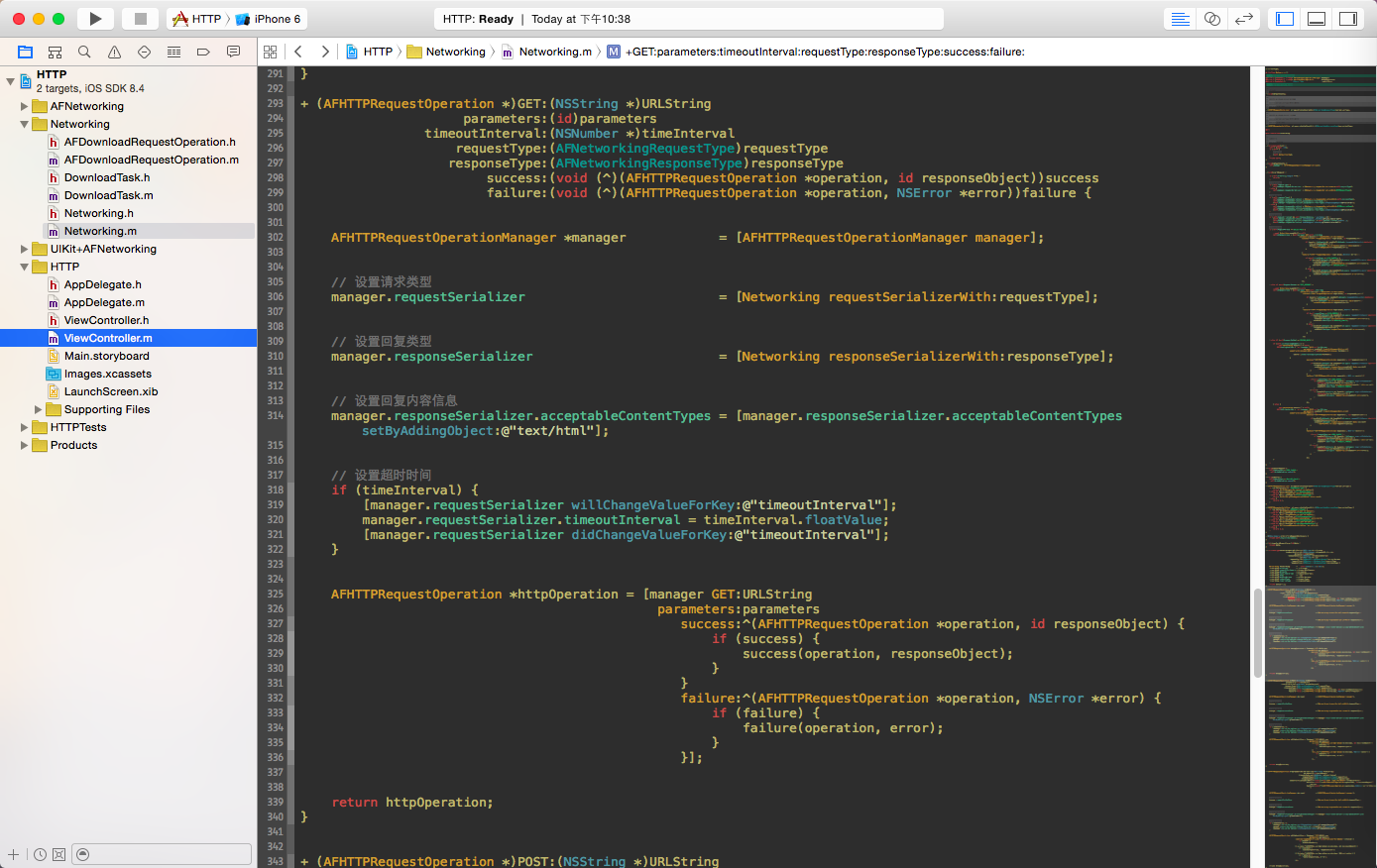
Task: Select Networking folder in jump bar
Action: tap(446, 52)
